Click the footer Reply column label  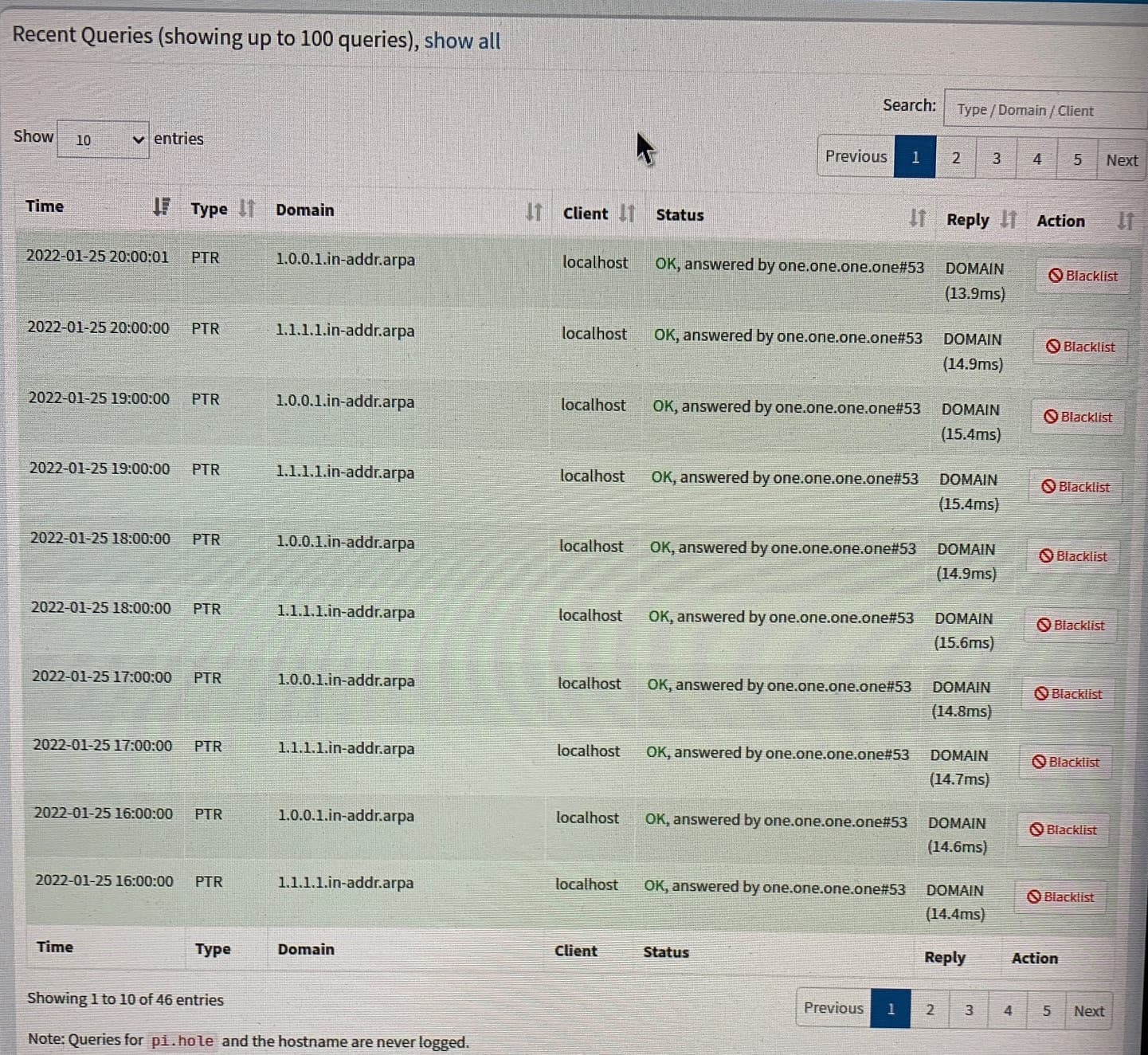[x=945, y=957]
